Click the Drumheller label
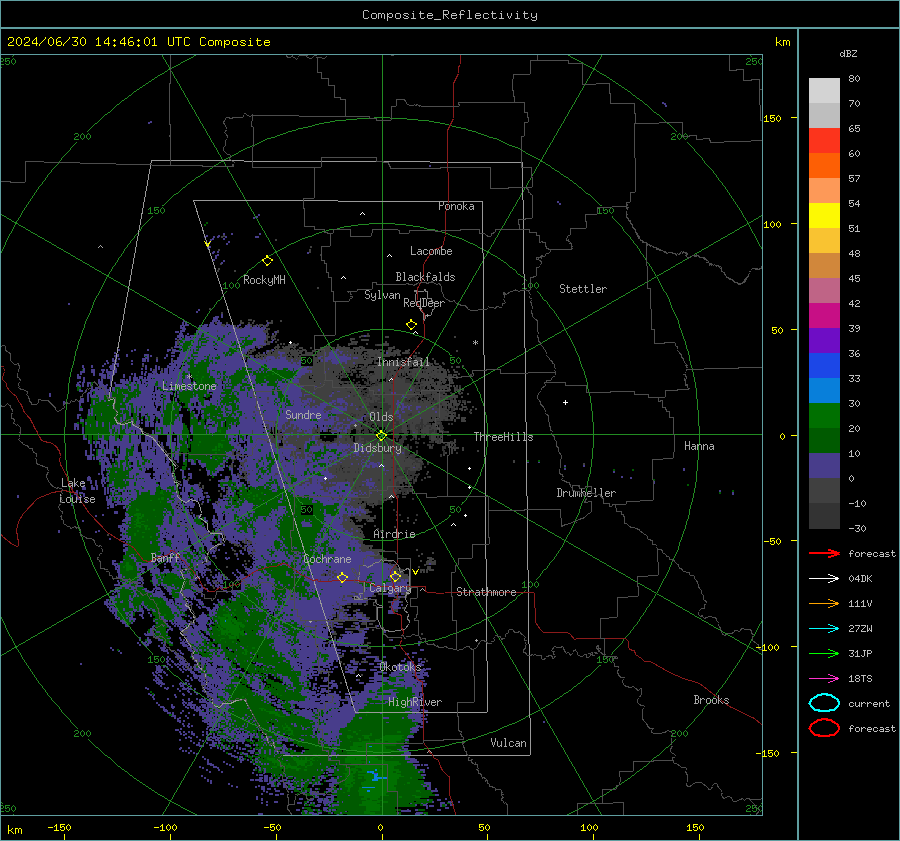900x841 pixels. (x=586, y=493)
